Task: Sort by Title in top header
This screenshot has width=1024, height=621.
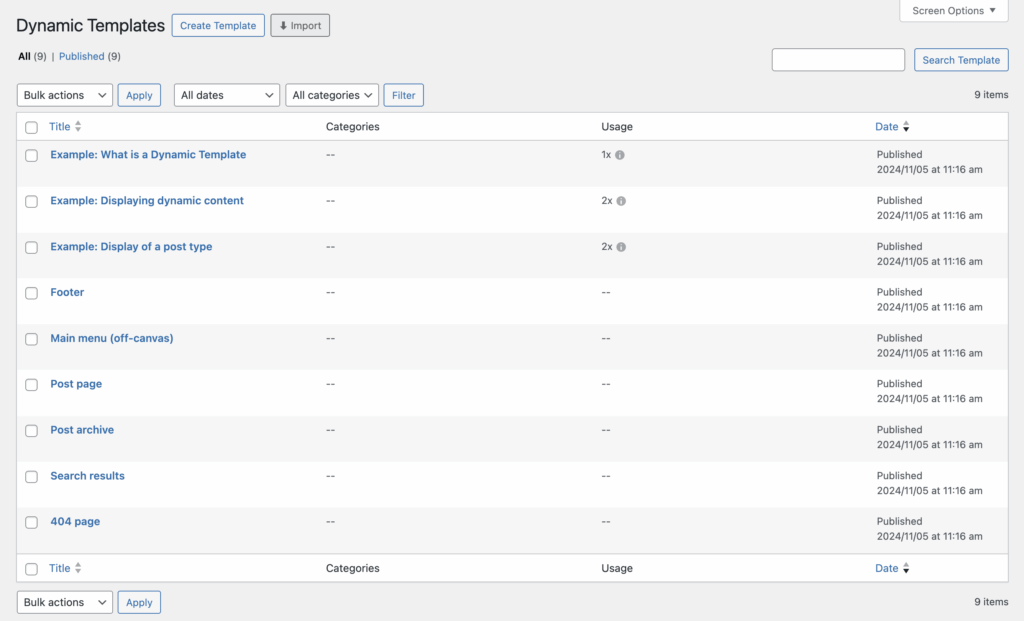Action: pyautogui.click(x=59, y=127)
